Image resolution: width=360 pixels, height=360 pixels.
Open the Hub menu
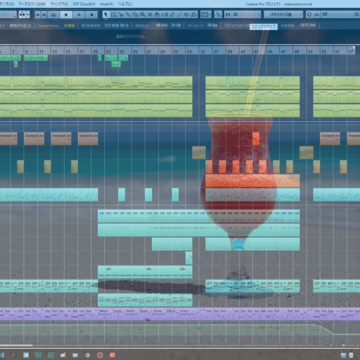tap(106, 4)
